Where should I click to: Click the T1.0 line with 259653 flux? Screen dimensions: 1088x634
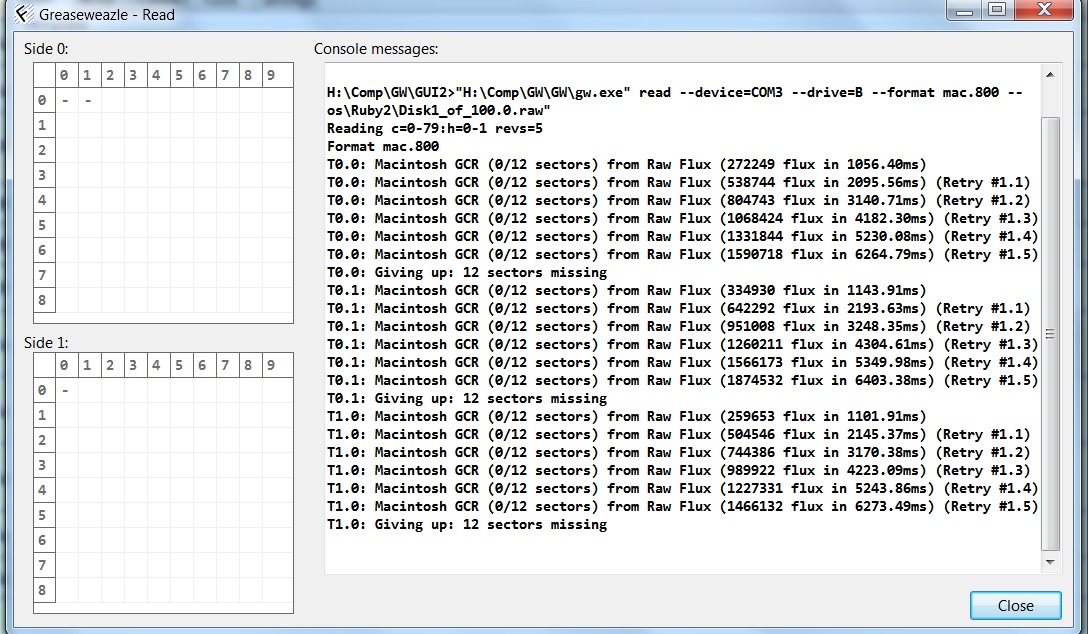tap(627, 417)
